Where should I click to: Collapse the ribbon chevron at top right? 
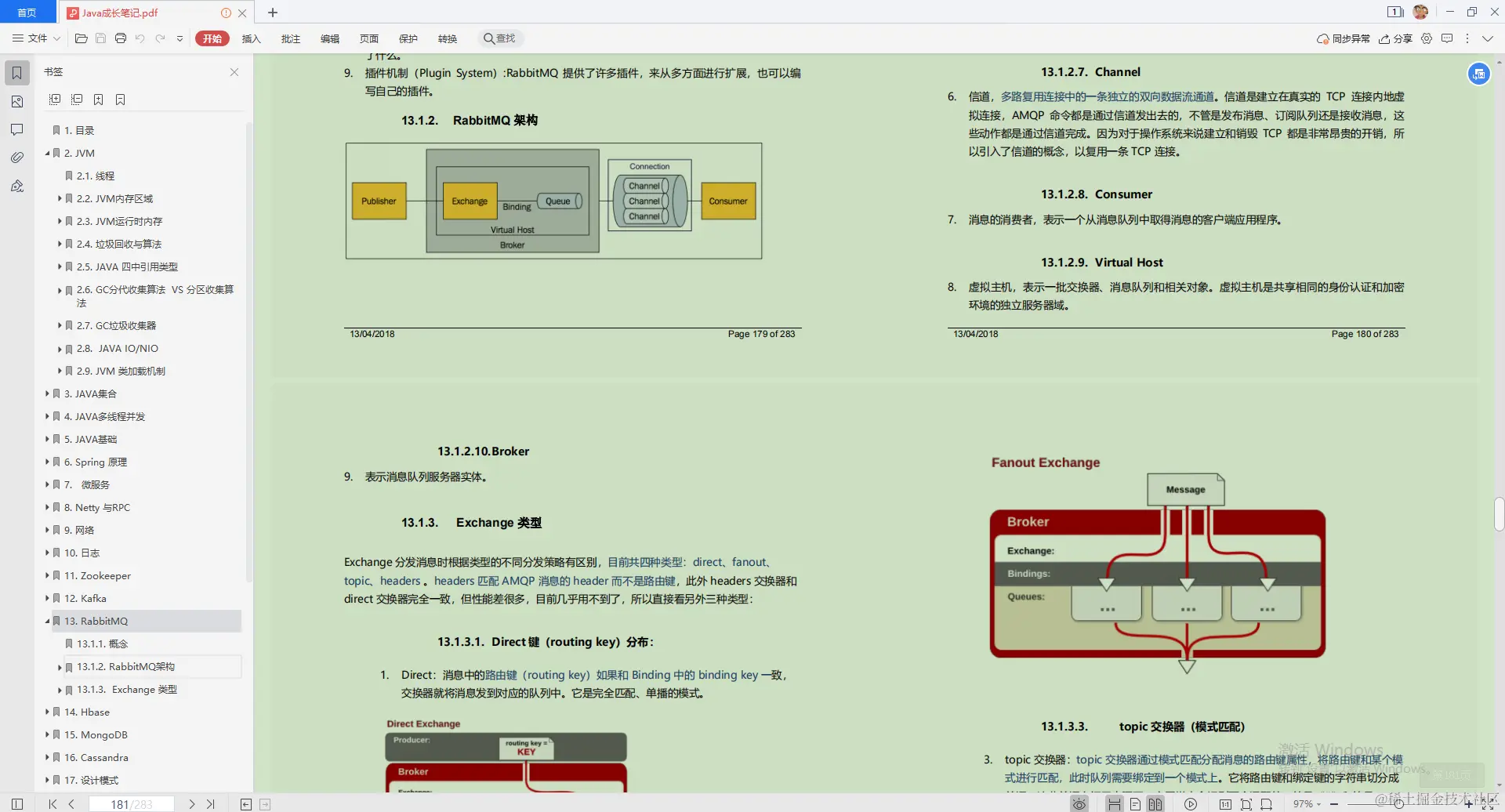1487,38
